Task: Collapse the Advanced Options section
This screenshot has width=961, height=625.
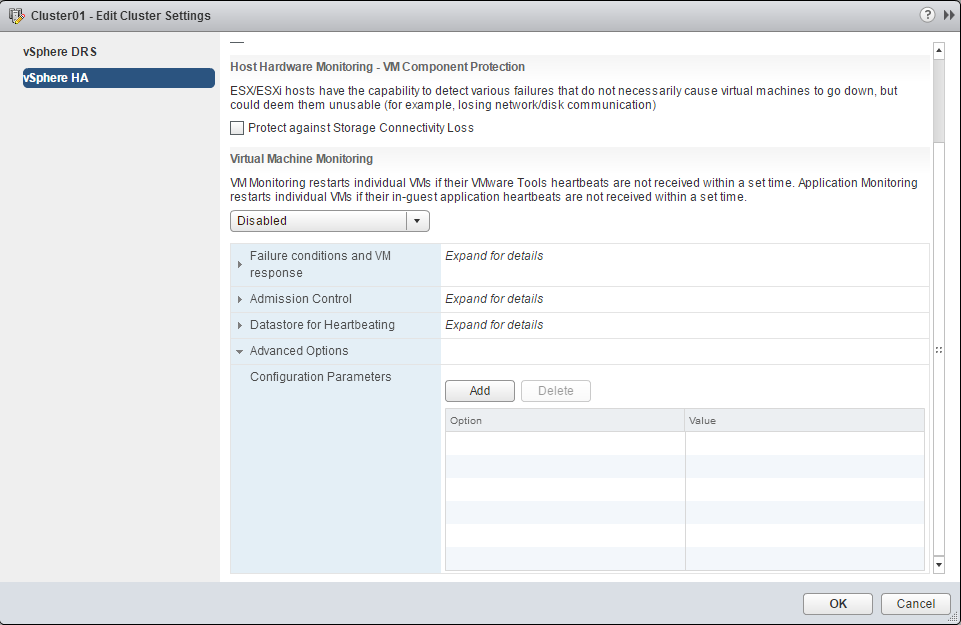Action: click(240, 351)
